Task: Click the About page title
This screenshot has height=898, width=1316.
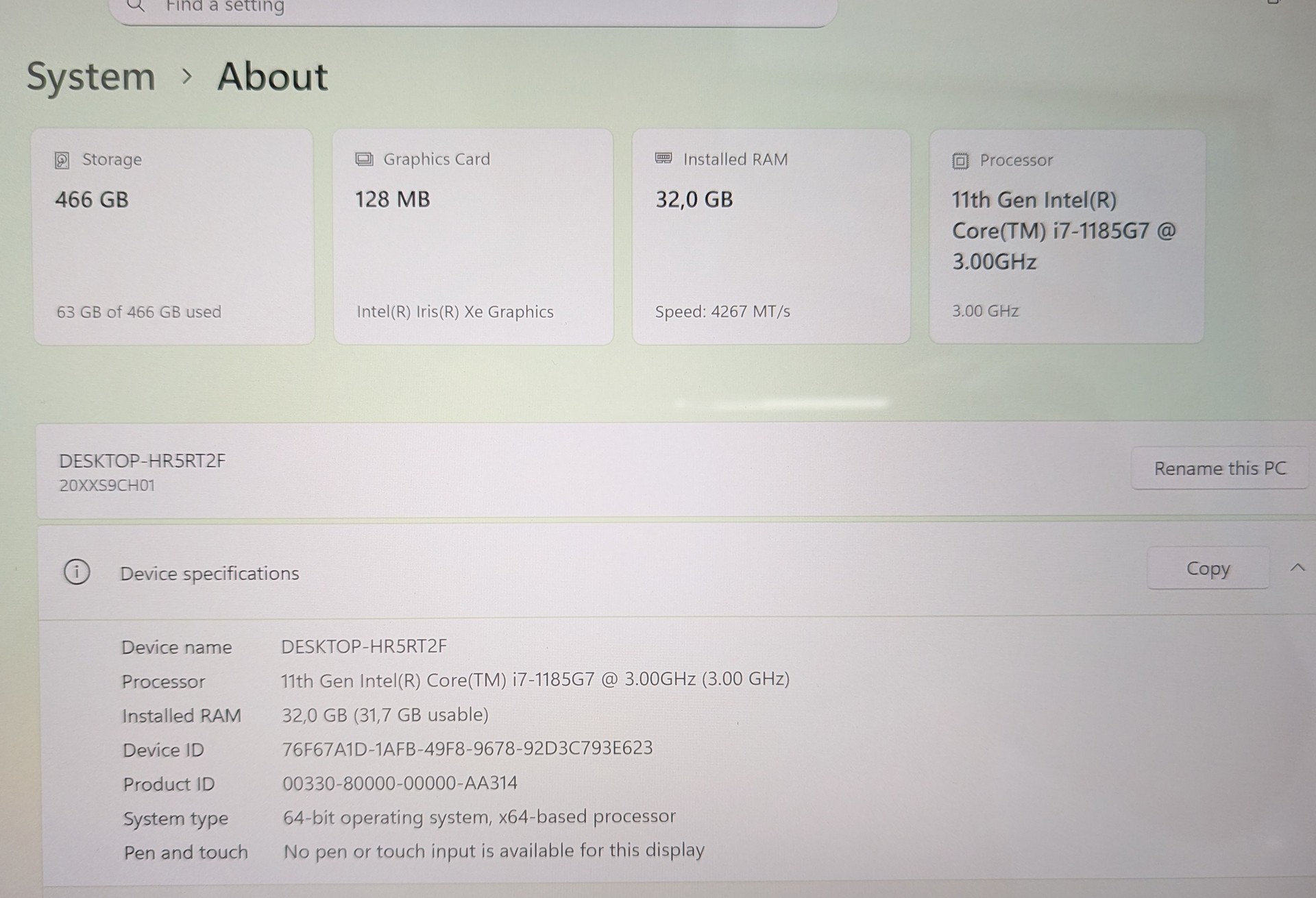Action: [273, 77]
